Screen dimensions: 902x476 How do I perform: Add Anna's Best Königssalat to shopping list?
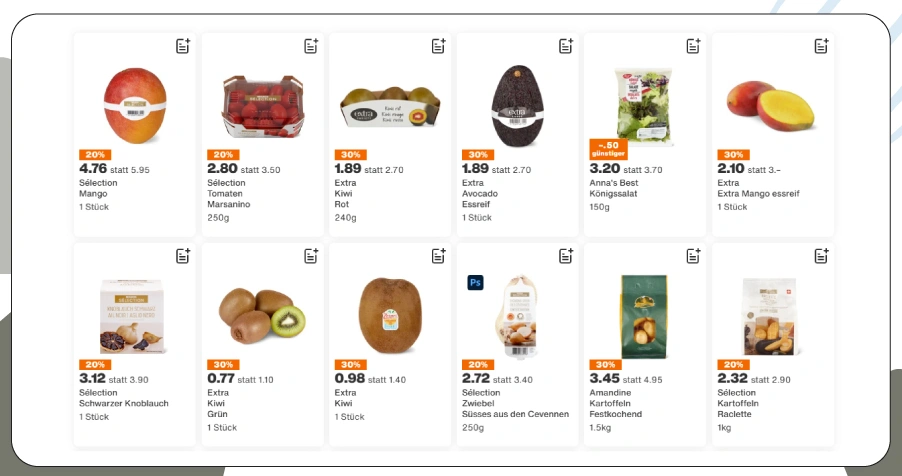coord(693,46)
